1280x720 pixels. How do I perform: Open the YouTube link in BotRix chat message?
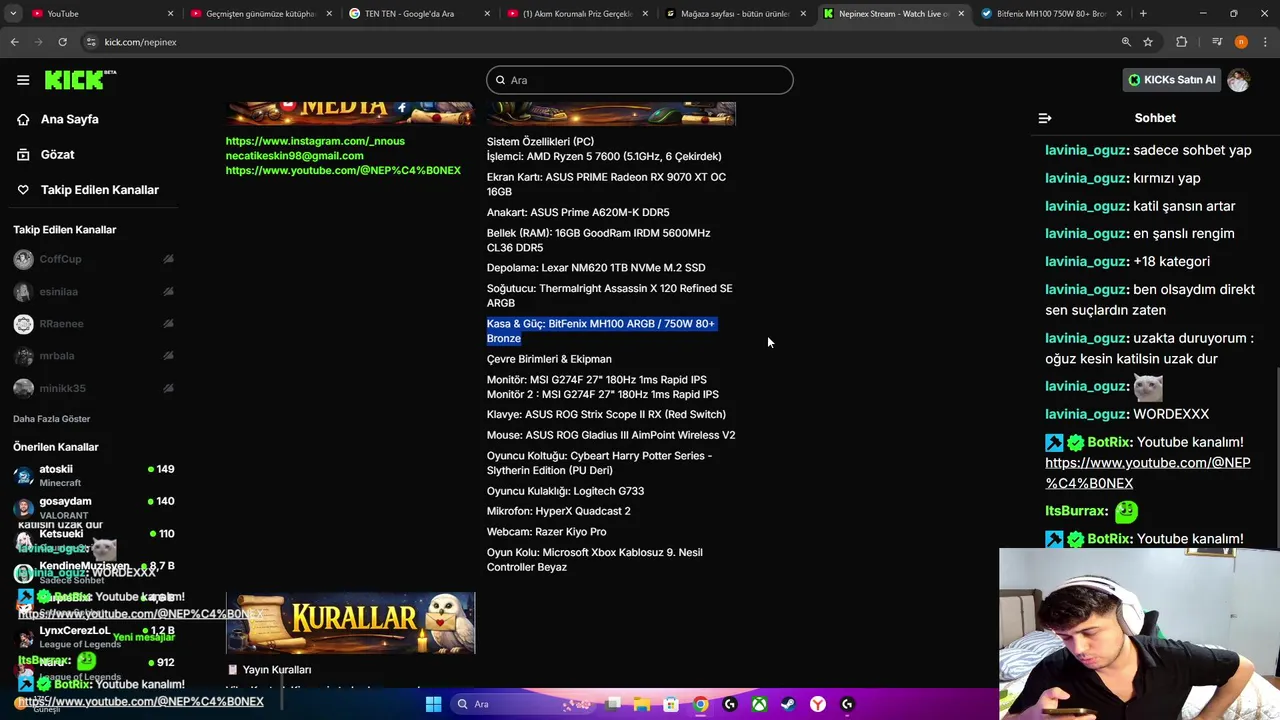pos(1147,473)
